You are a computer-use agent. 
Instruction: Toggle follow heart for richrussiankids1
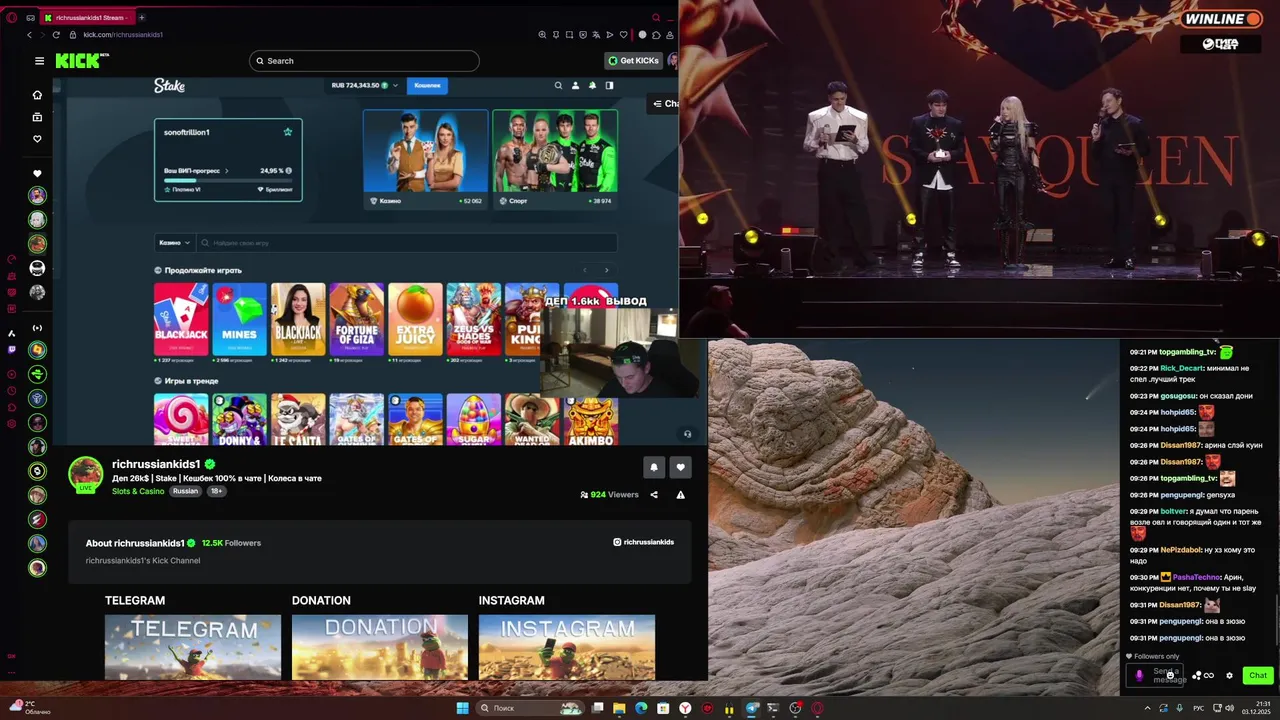tap(681, 467)
